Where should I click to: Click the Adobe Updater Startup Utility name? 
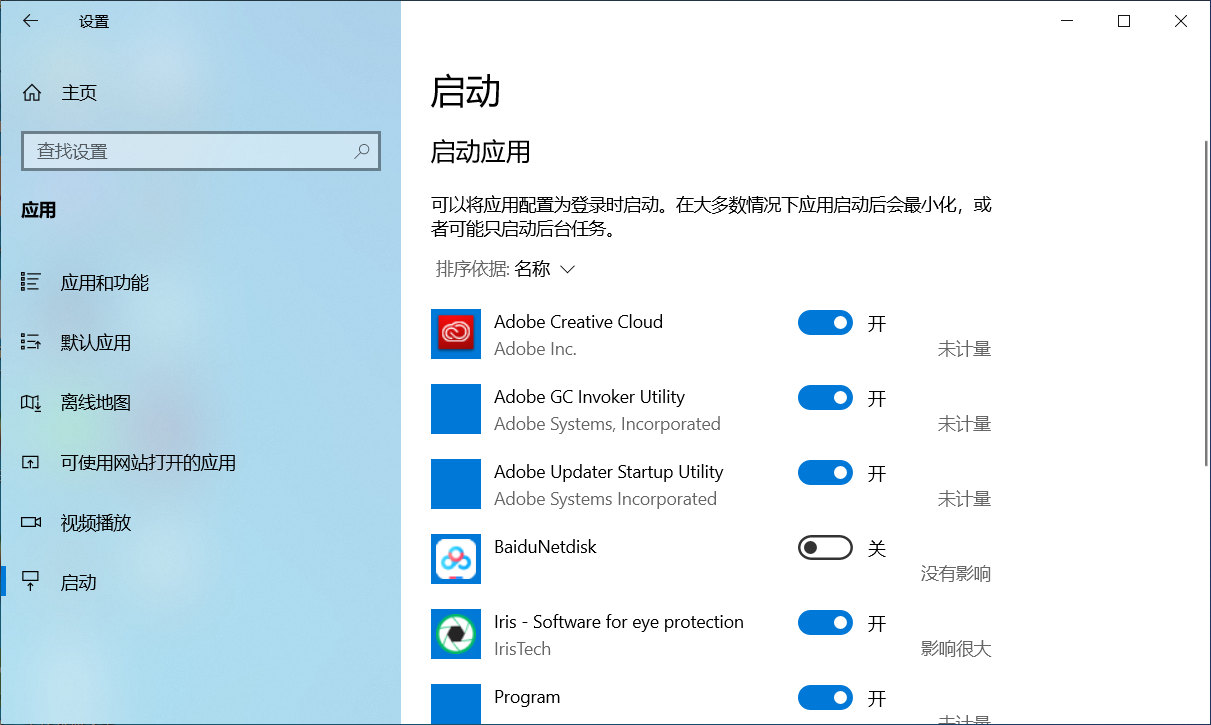[608, 472]
